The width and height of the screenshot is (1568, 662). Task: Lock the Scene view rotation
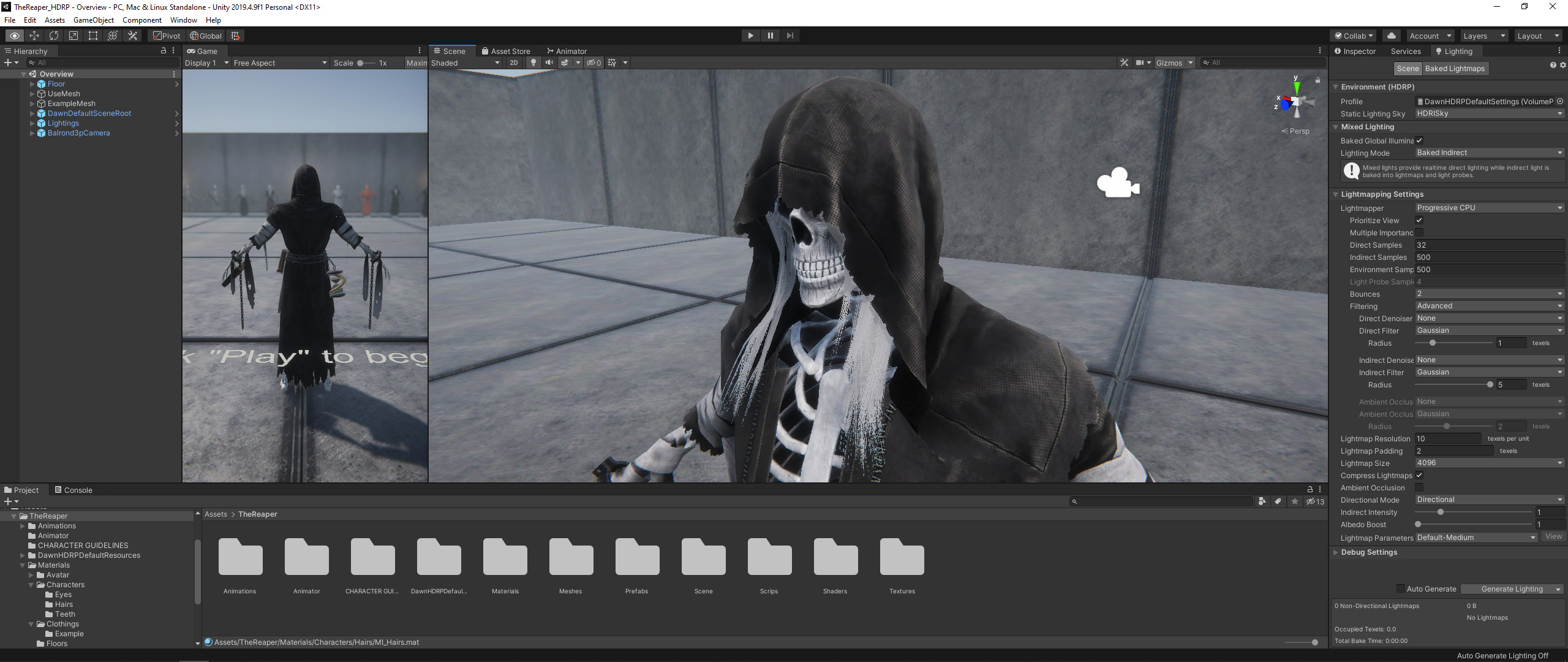[1317, 80]
